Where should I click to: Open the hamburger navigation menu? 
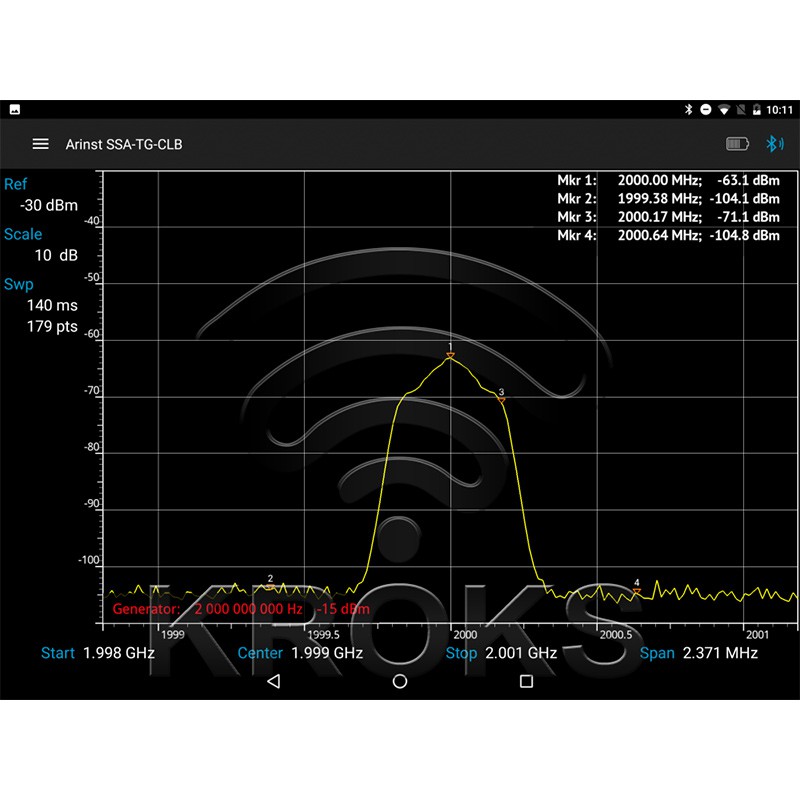click(40, 144)
